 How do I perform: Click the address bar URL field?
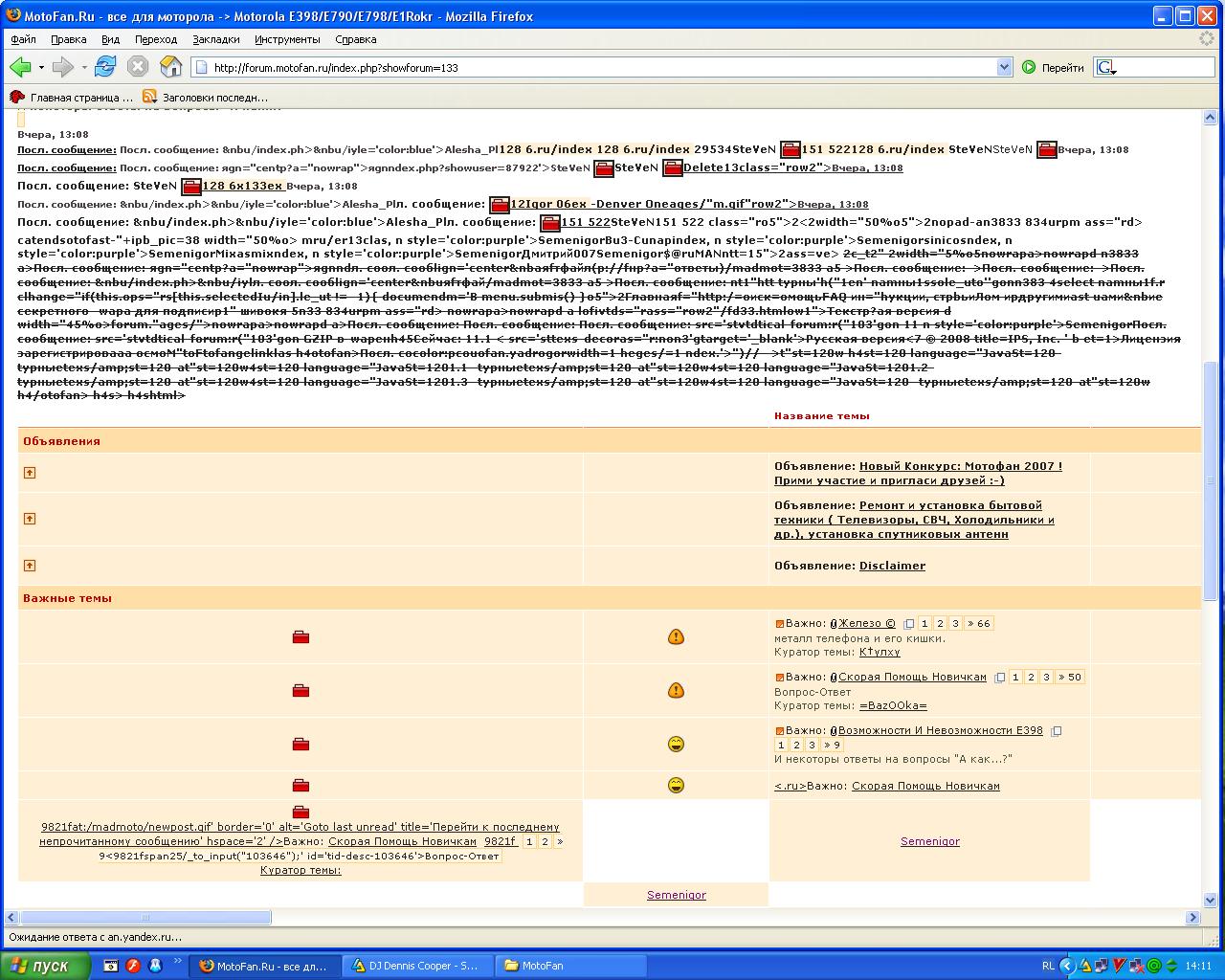click(x=603, y=67)
